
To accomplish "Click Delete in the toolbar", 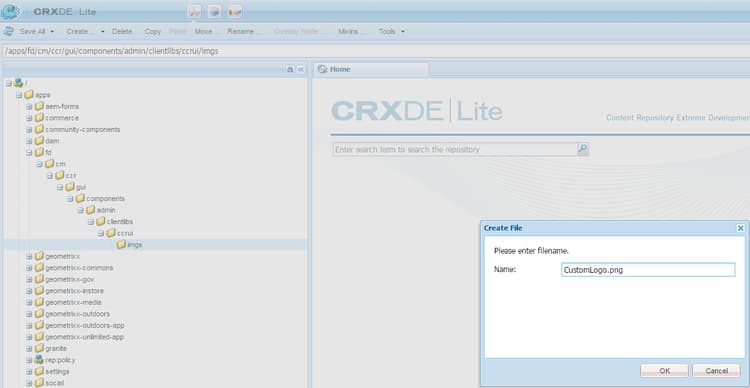I will point(122,32).
